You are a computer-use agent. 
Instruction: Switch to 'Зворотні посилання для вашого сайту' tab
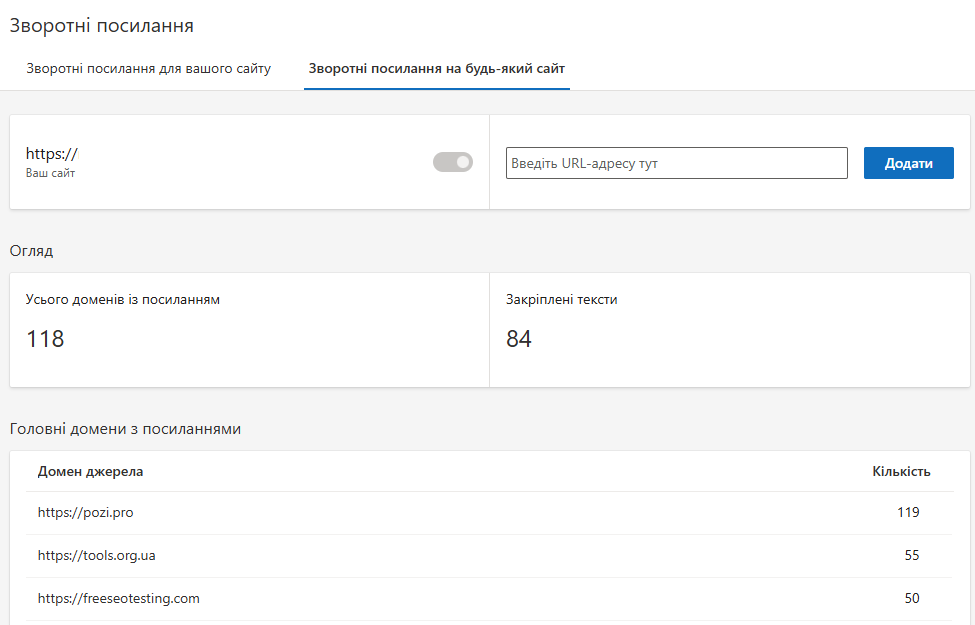click(148, 69)
